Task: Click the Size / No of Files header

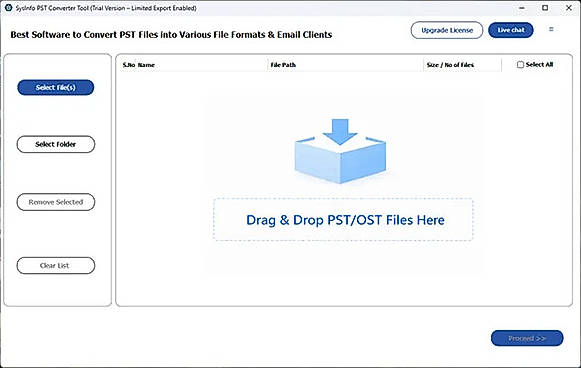Action: (x=450, y=65)
